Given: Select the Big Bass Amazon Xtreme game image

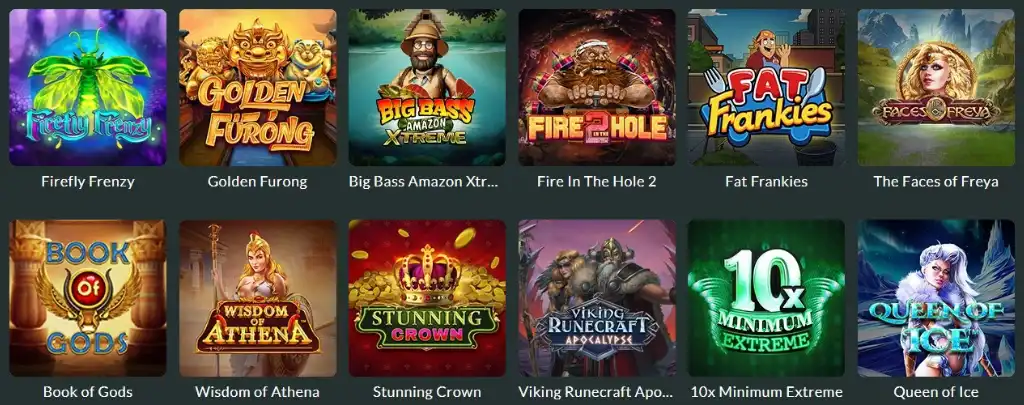Looking at the screenshot, I should [x=427, y=88].
